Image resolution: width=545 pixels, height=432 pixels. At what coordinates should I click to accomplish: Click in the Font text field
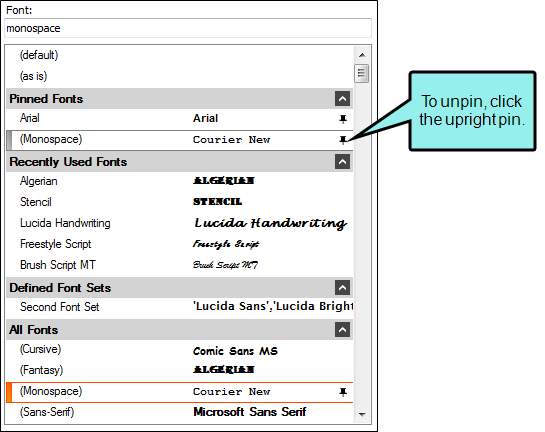coord(188,28)
